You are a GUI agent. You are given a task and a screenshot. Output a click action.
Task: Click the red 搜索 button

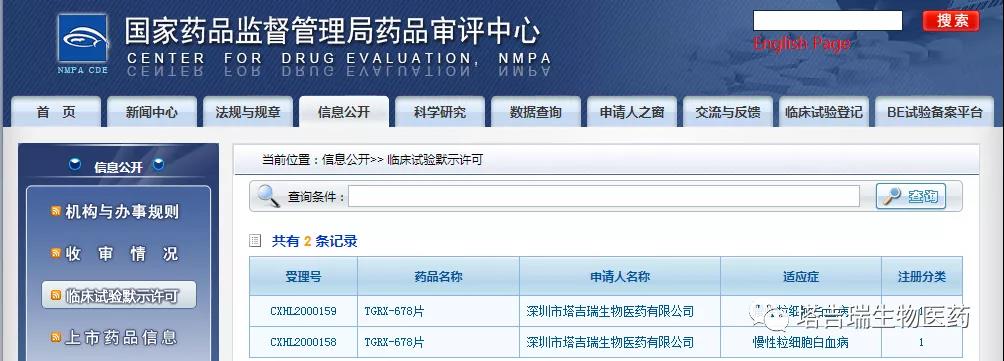951,20
